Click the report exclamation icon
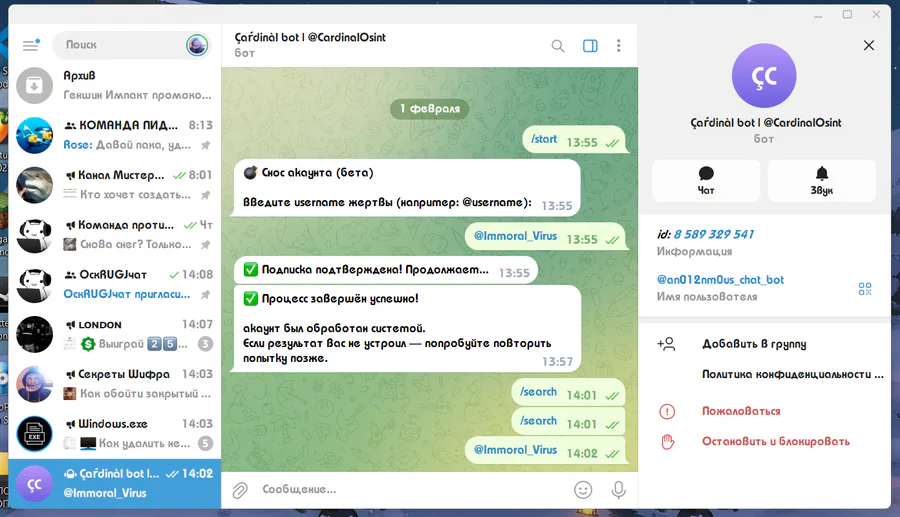Image resolution: width=900 pixels, height=517 pixels. [x=667, y=411]
